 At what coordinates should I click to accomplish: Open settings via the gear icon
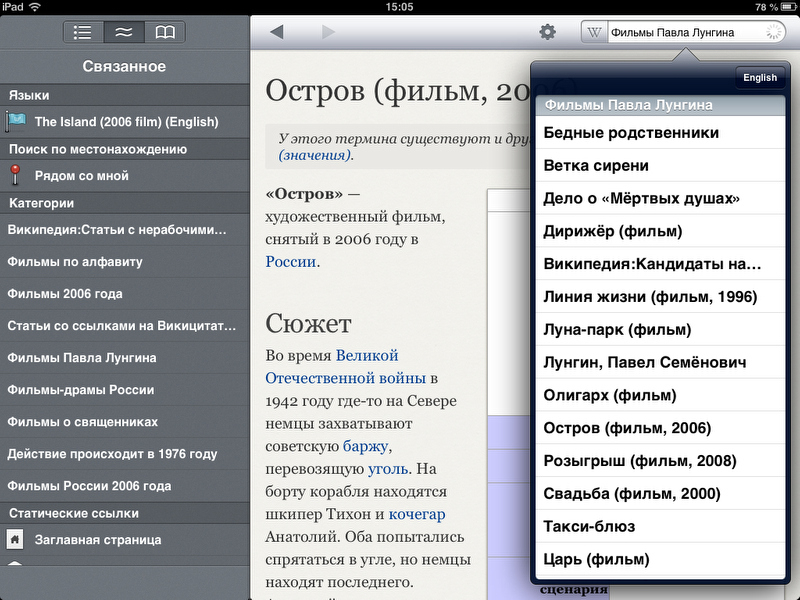pyautogui.click(x=547, y=32)
